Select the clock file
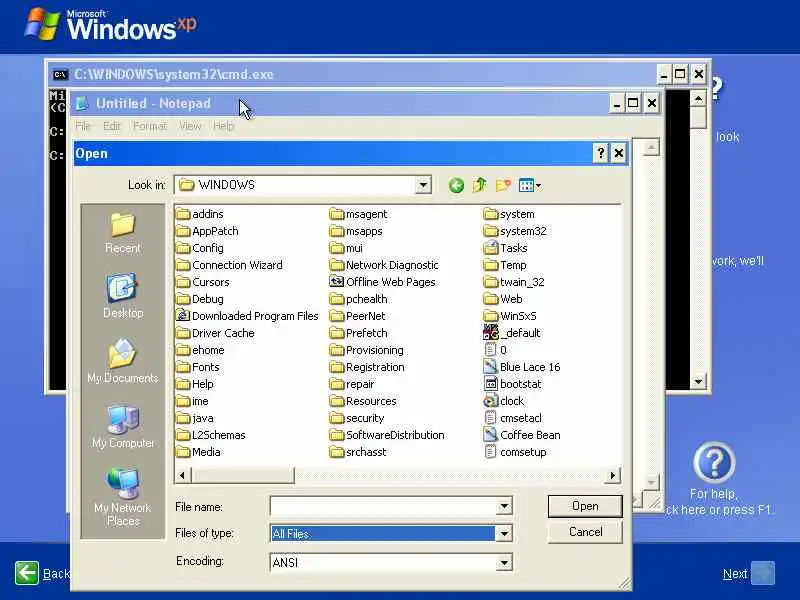 tap(504, 401)
